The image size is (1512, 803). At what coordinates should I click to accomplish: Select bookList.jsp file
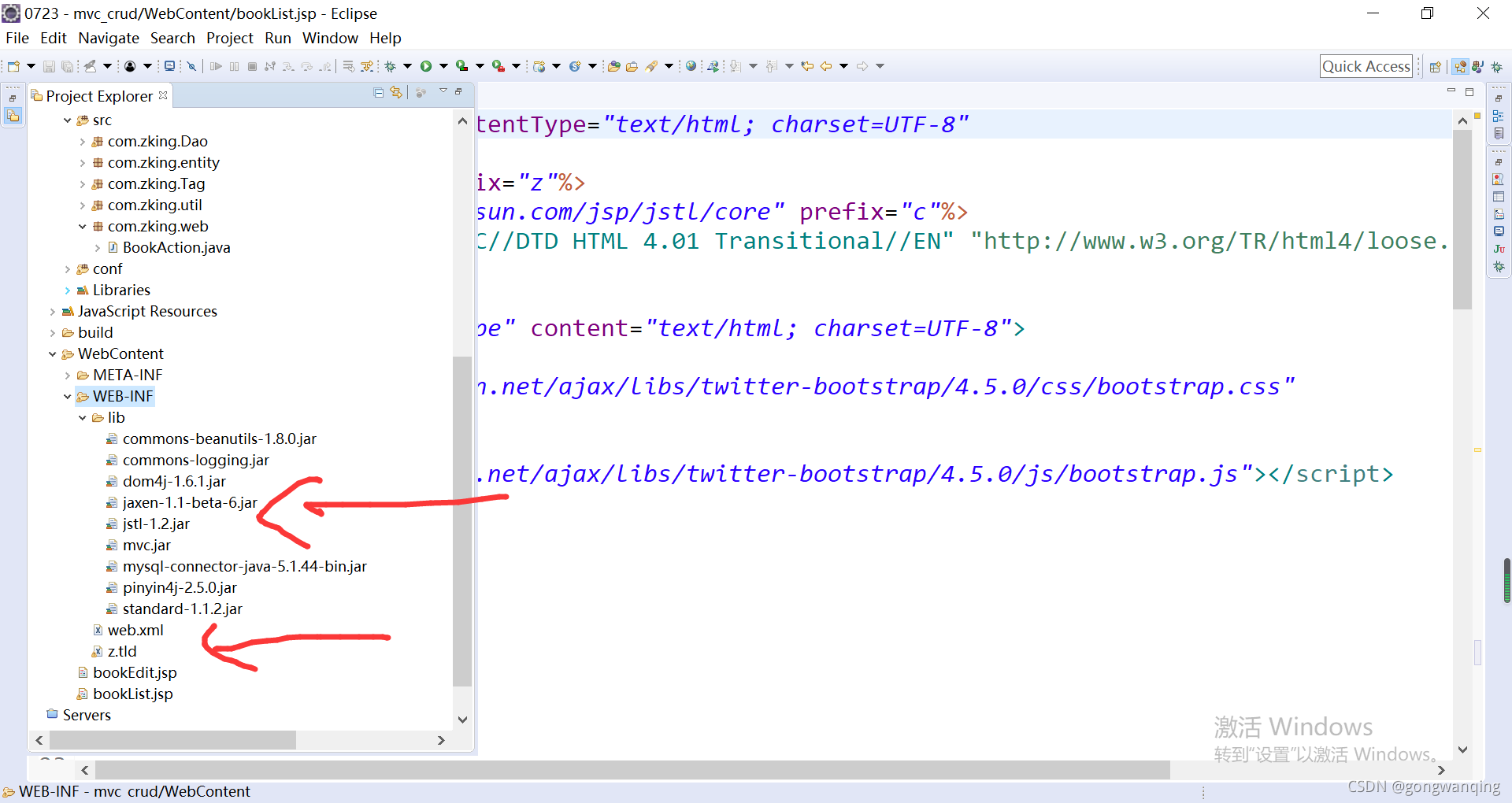pos(132,694)
